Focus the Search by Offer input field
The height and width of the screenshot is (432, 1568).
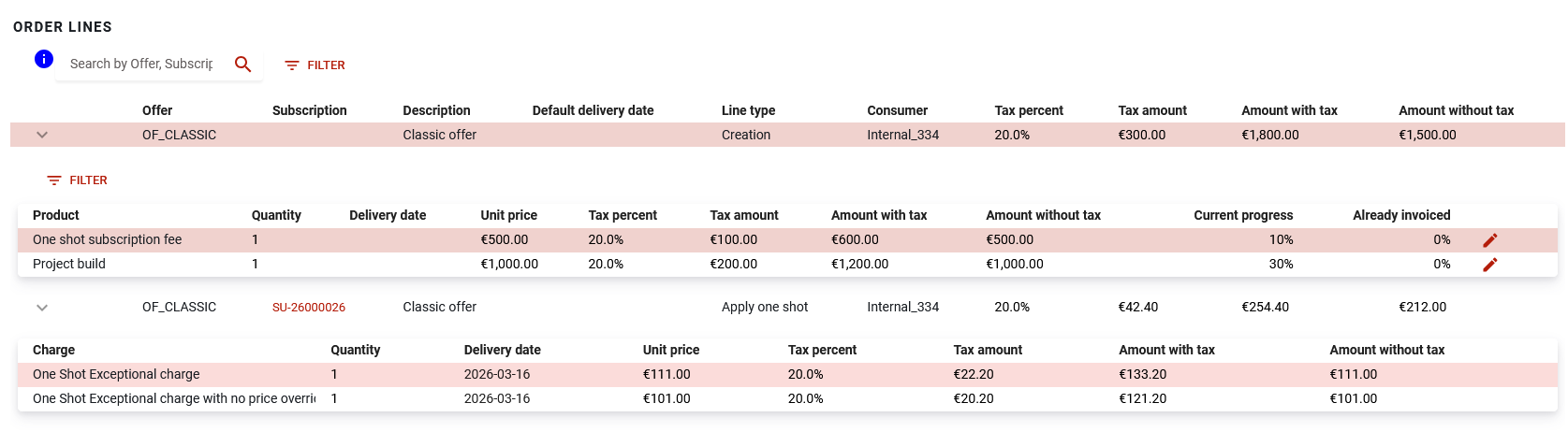[x=141, y=64]
